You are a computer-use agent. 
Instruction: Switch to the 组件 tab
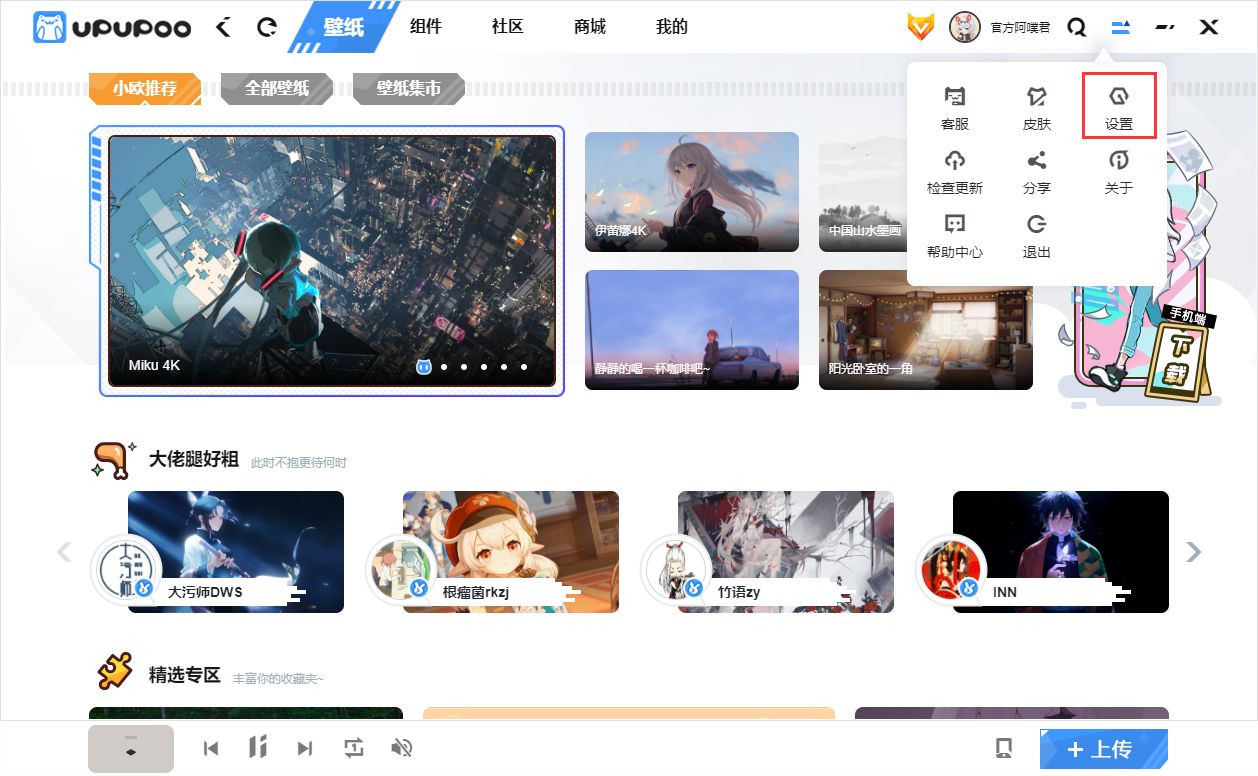425,27
